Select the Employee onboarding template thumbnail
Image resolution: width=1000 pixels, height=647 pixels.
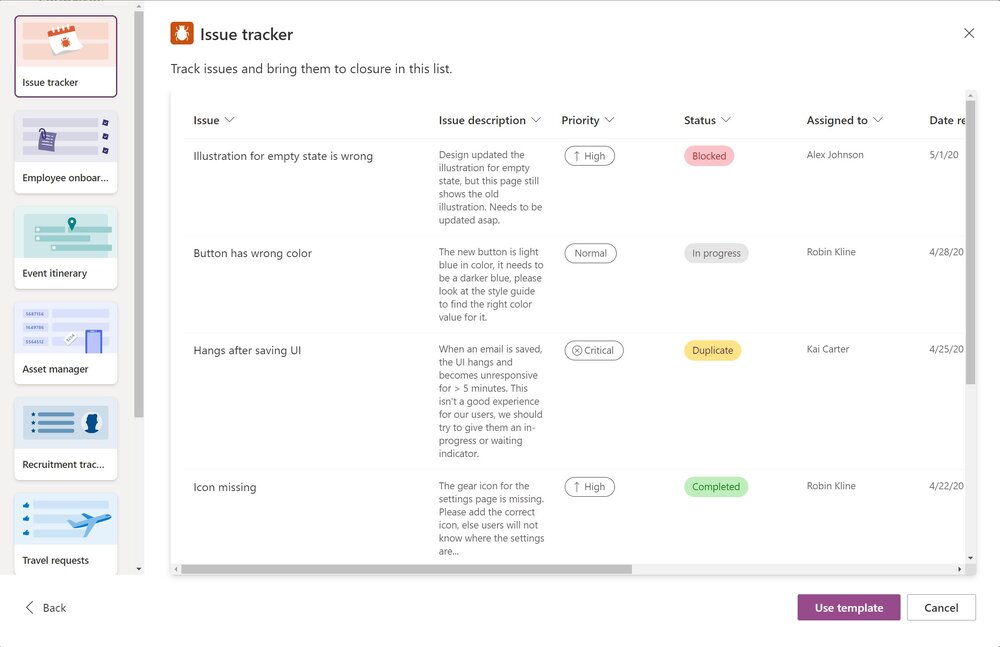[66, 152]
